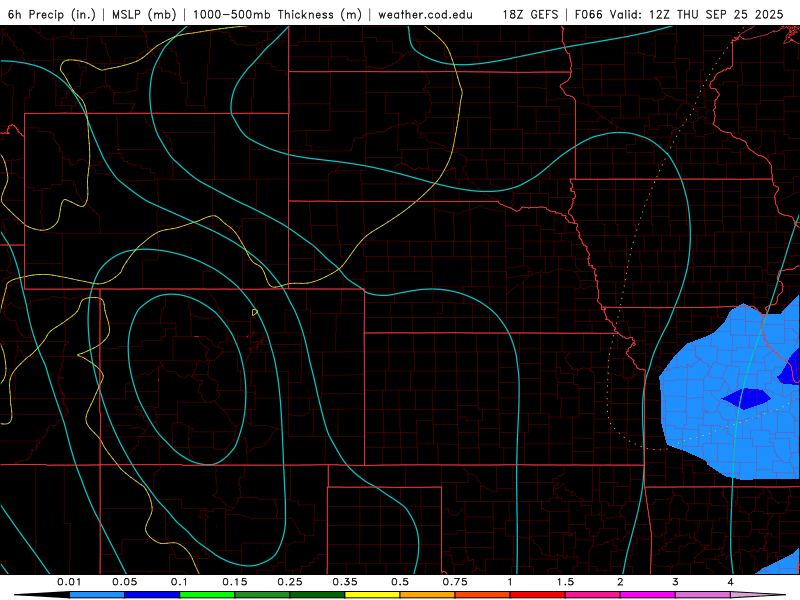Click the '18Z GEFS' model run label
Screen dimensions: 800x600
click(530, 14)
